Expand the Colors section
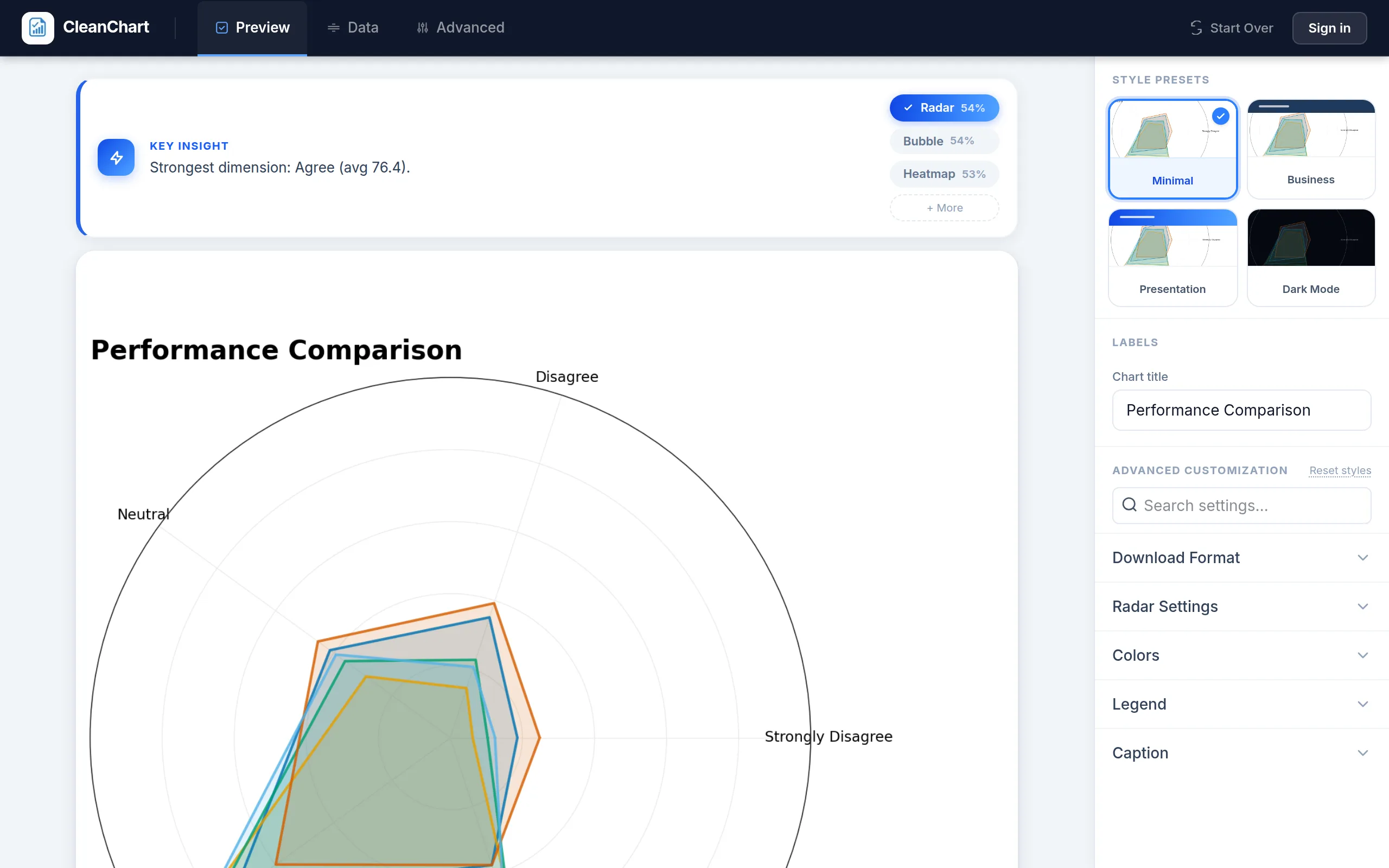The height and width of the screenshot is (868, 1389). [1241, 655]
